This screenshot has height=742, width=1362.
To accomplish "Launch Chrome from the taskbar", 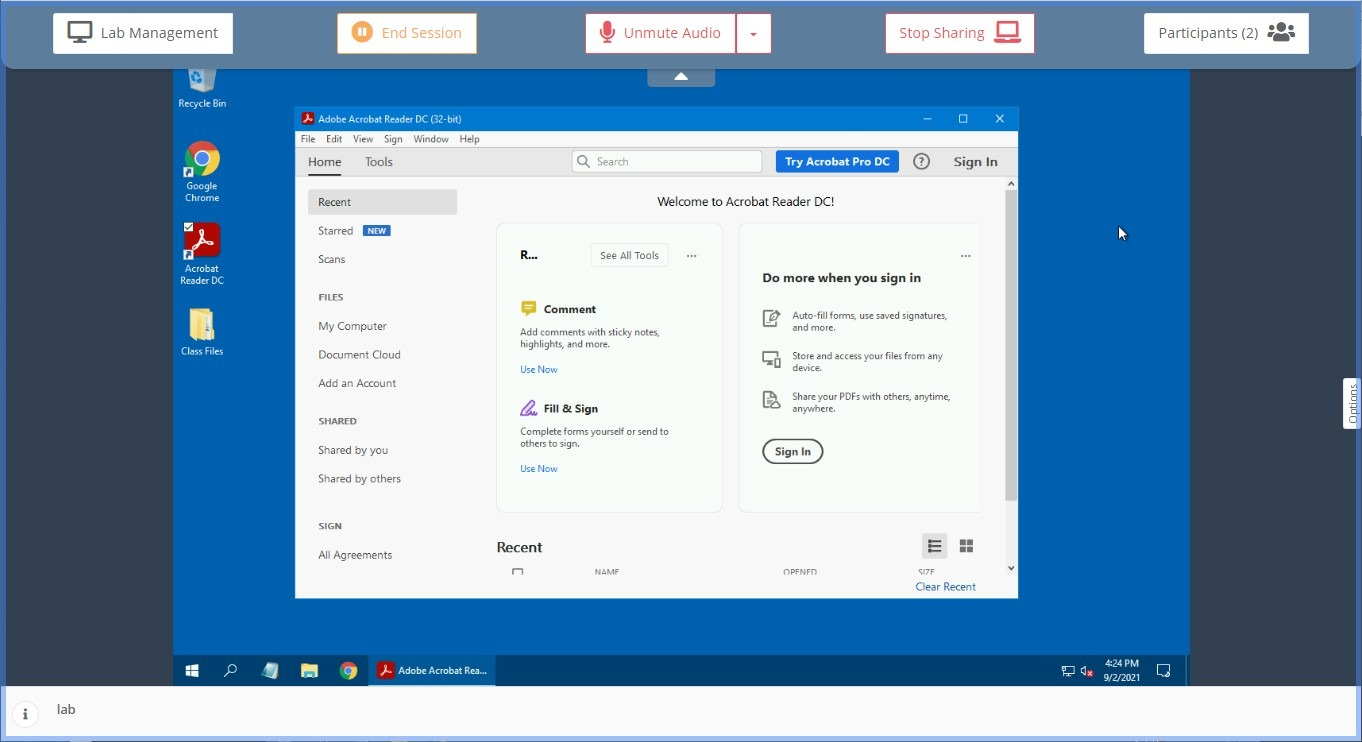I will [x=348, y=671].
